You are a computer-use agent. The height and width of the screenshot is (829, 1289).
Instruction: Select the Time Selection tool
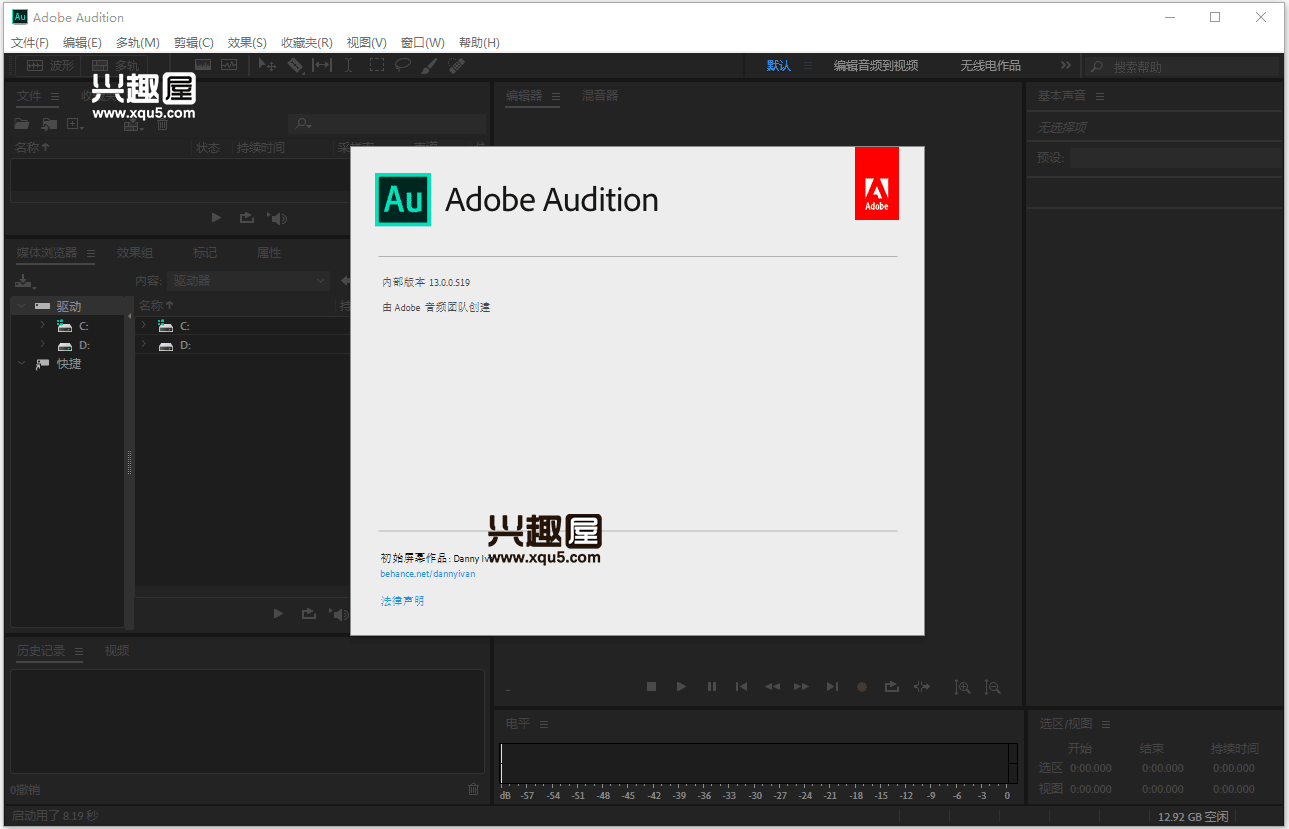348,65
